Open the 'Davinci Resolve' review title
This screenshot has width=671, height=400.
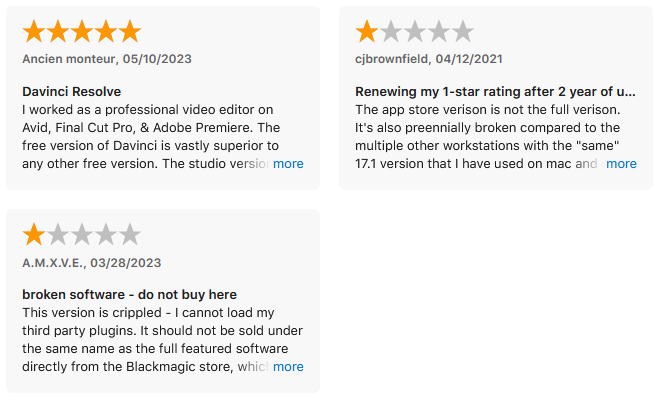pos(71,91)
